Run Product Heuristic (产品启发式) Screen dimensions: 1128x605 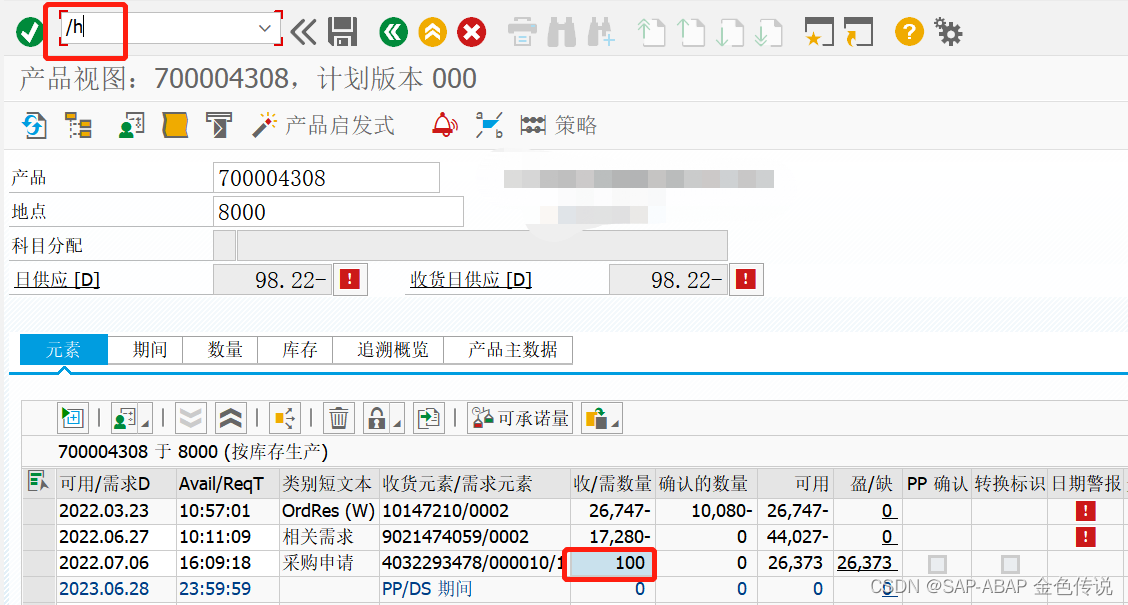click(x=324, y=125)
